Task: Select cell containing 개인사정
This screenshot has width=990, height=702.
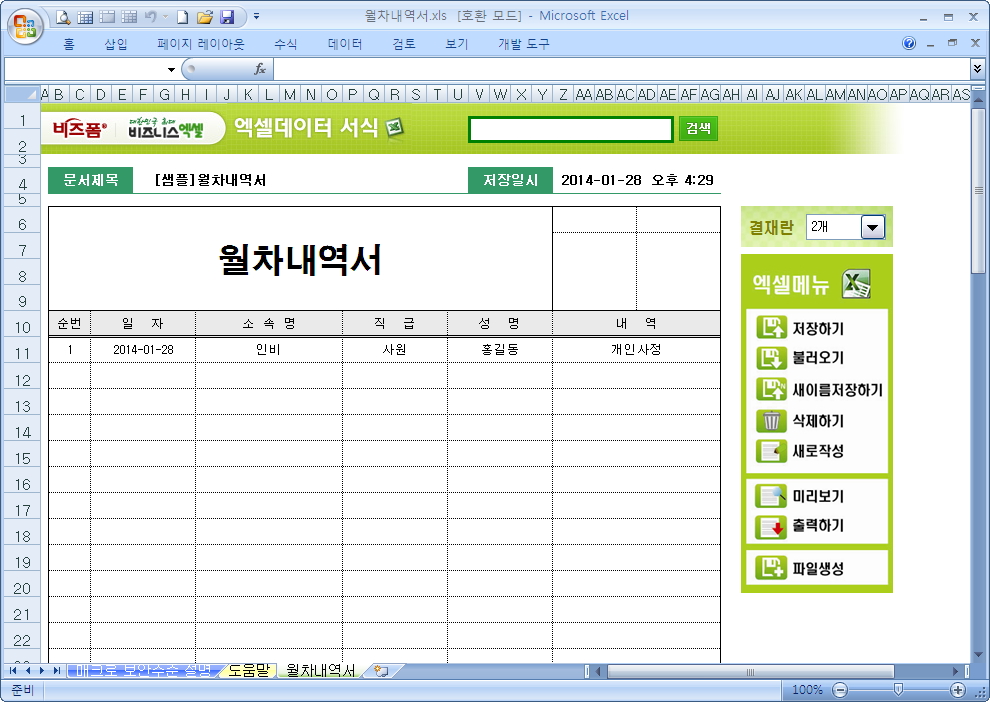Action: pyautogui.click(x=636, y=350)
